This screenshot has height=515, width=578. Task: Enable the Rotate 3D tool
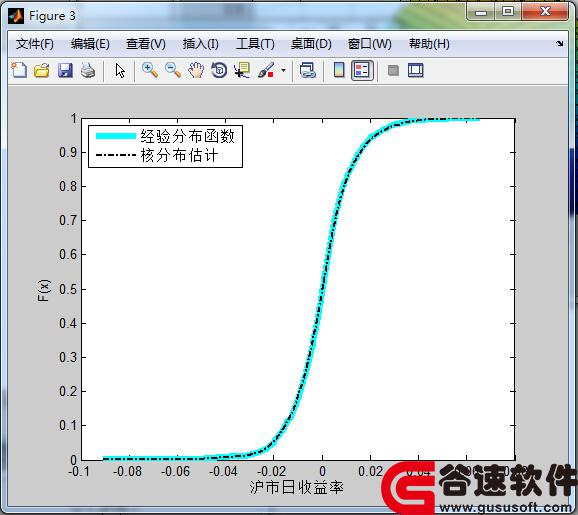219,70
